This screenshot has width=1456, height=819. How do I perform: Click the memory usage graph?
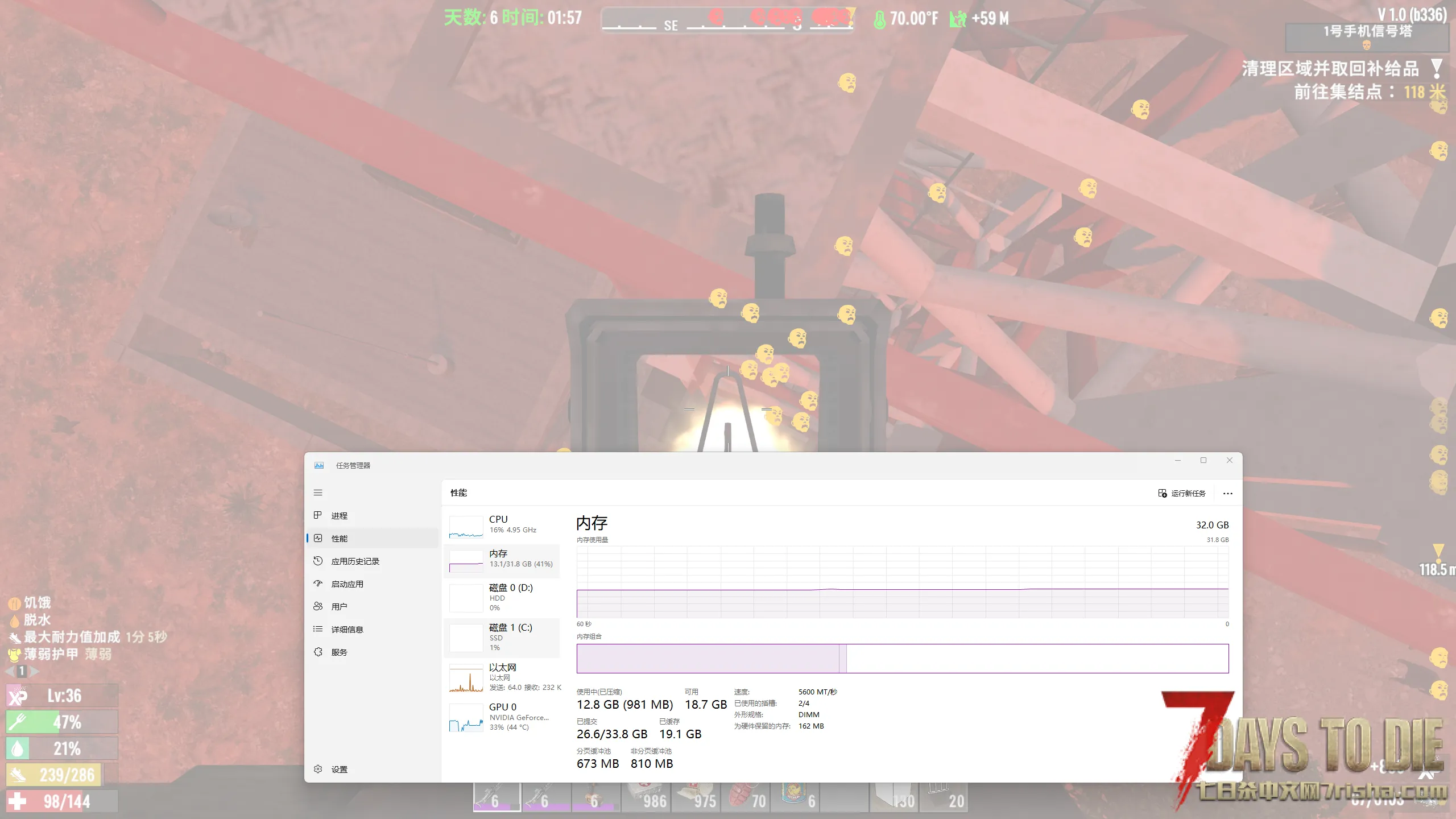(903, 582)
